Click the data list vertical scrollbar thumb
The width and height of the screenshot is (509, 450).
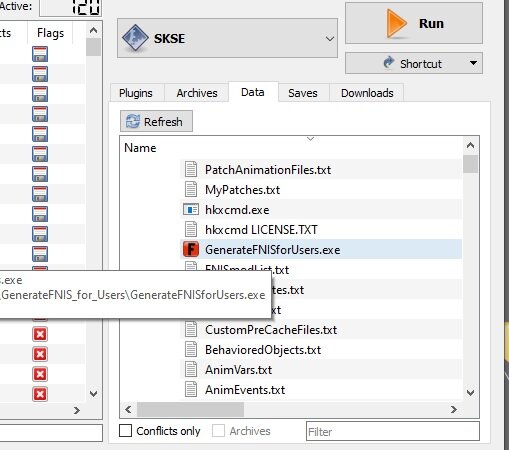click(x=470, y=164)
